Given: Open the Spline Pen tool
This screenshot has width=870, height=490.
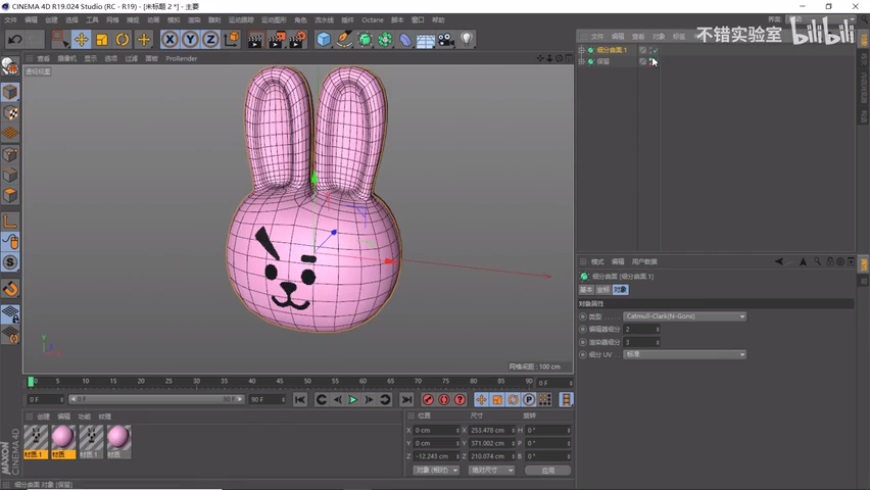Looking at the screenshot, I should pos(344,39).
